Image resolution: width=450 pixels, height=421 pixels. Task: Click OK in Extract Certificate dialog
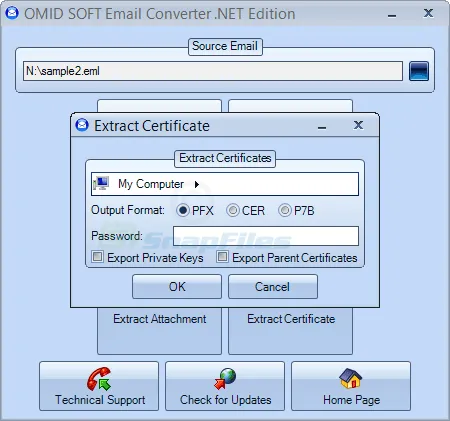[177, 287]
